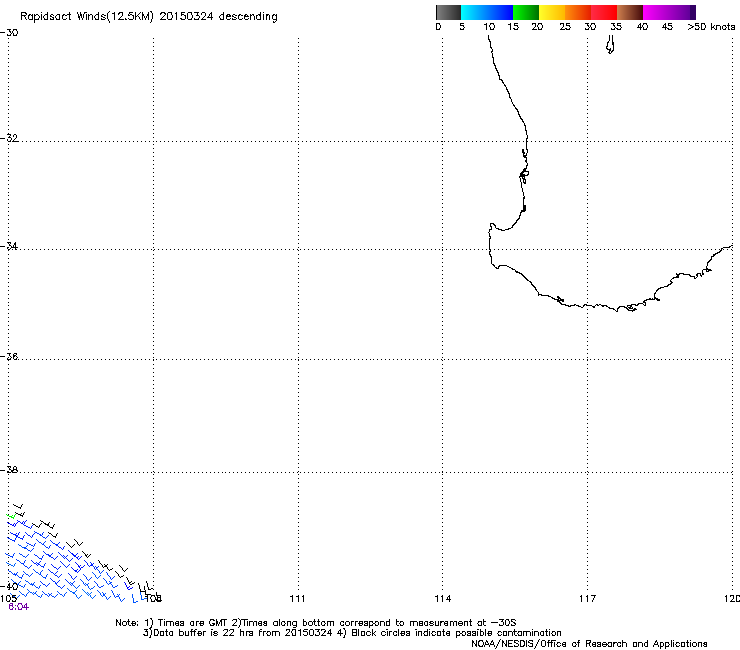
Task: Click the yellow 20-25 knots color segment
Action: (x=552, y=12)
